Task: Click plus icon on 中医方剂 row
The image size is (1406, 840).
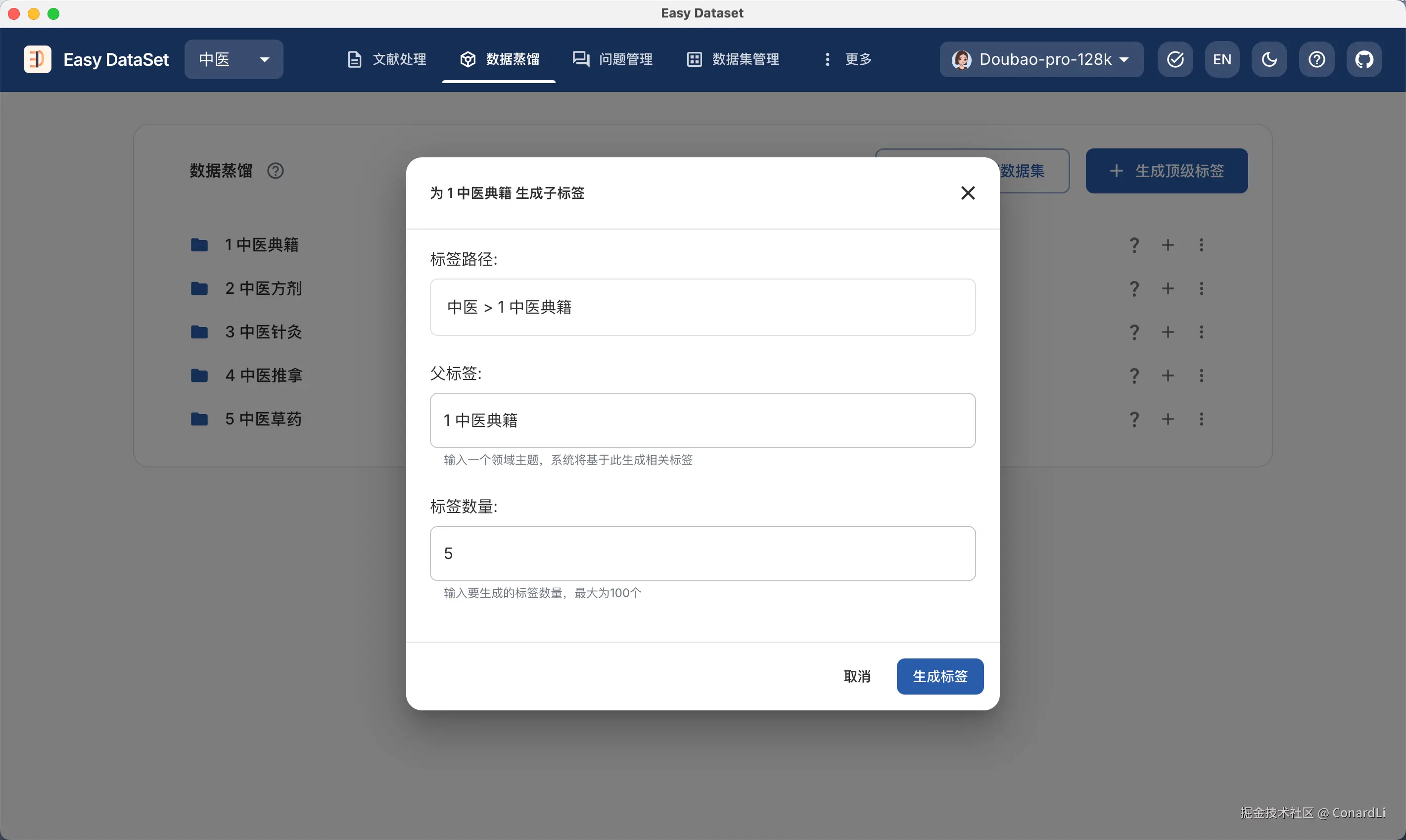Action: click(1168, 289)
